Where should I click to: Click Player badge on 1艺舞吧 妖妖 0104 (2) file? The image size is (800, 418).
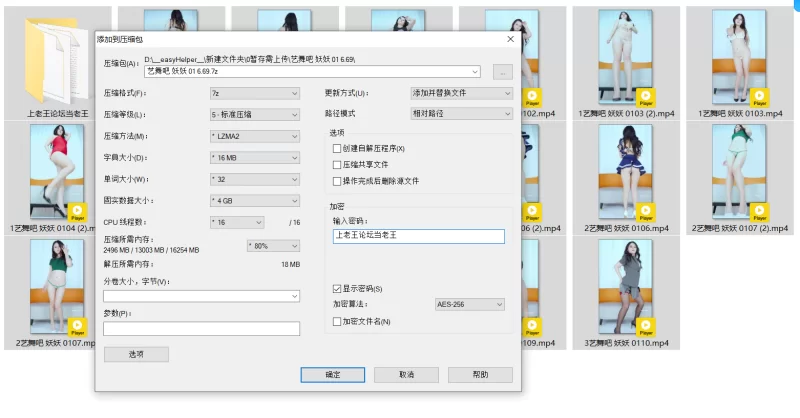tap(78, 212)
